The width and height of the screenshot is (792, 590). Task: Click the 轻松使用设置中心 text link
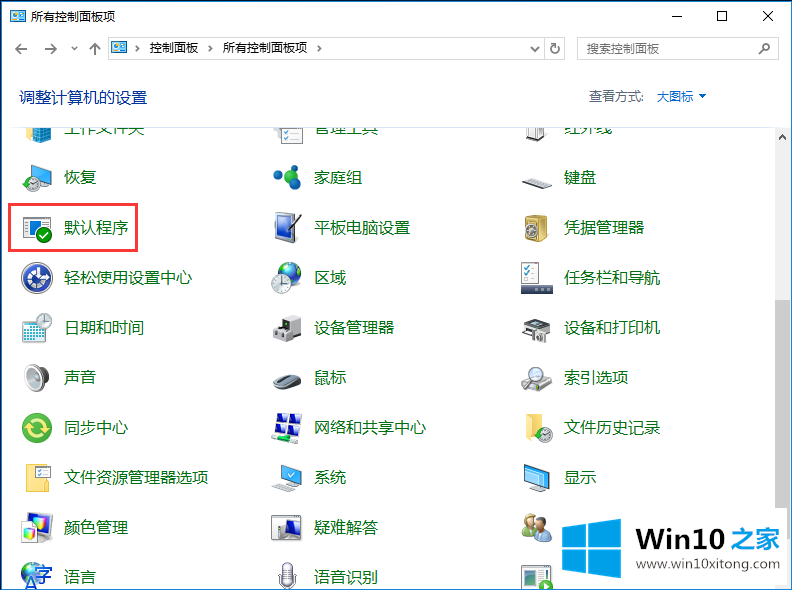click(x=128, y=278)
